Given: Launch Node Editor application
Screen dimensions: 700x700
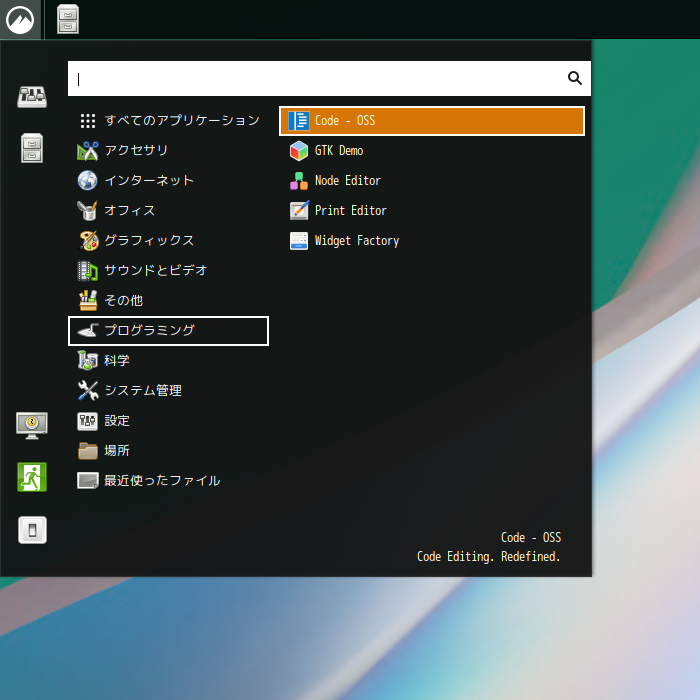Looking at the screenshot, I should [432, 180].
